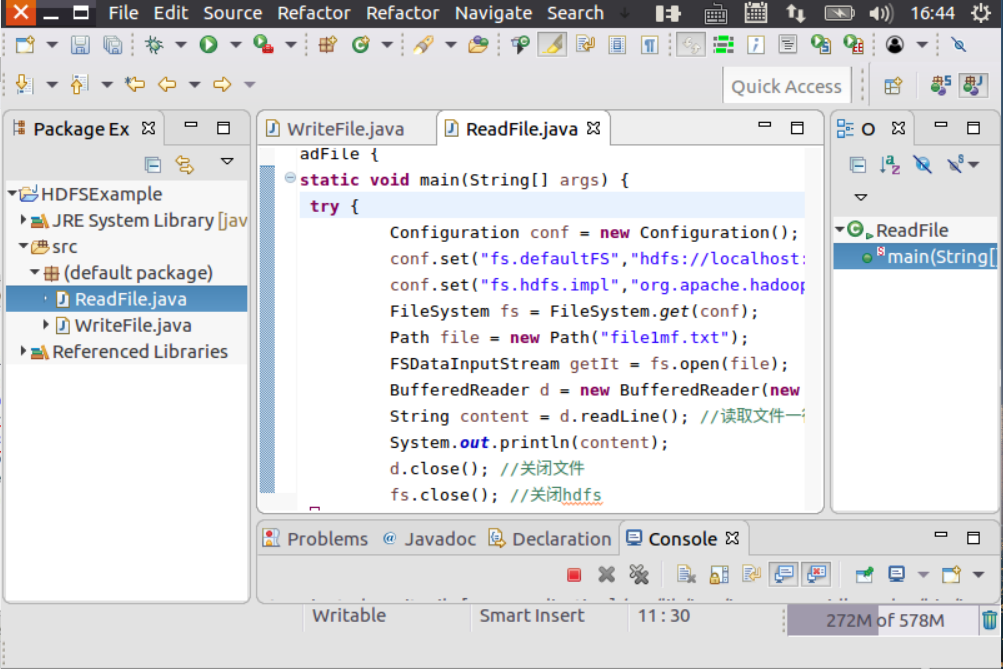Expand WriteFile.java tree node

(45, 324)
